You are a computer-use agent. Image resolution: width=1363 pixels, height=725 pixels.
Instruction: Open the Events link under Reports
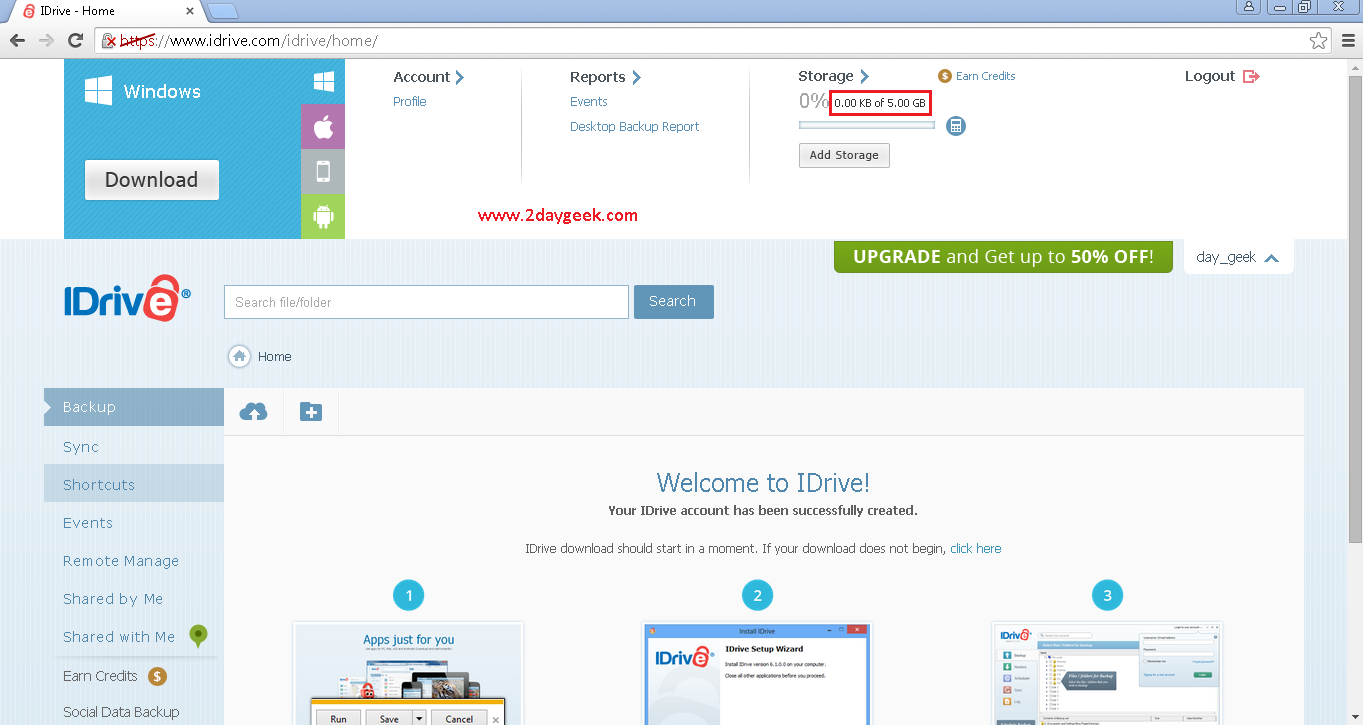(589, 102)
